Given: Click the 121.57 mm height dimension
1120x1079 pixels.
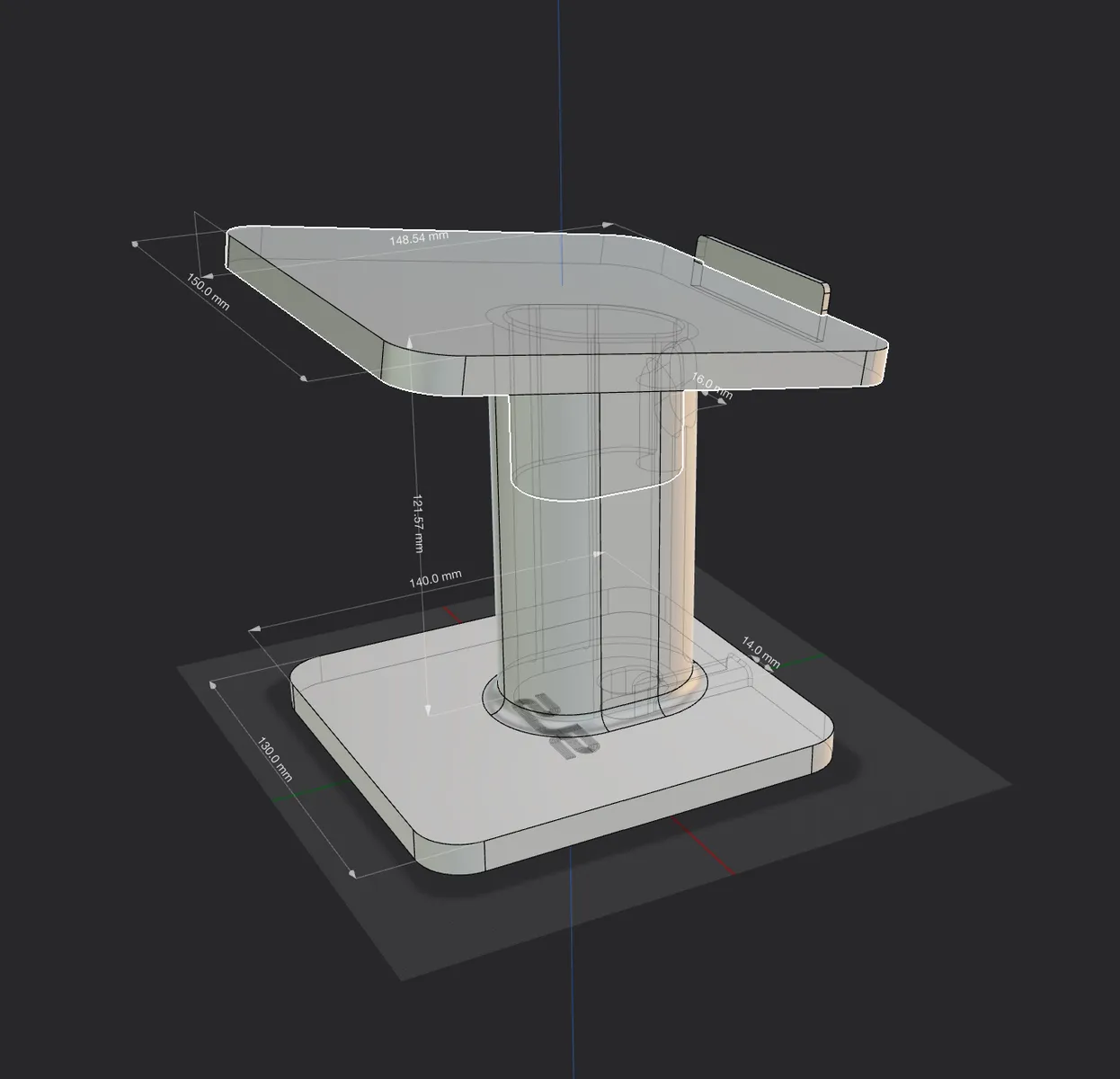Looking at the screenshot, I should pos(417,522).
